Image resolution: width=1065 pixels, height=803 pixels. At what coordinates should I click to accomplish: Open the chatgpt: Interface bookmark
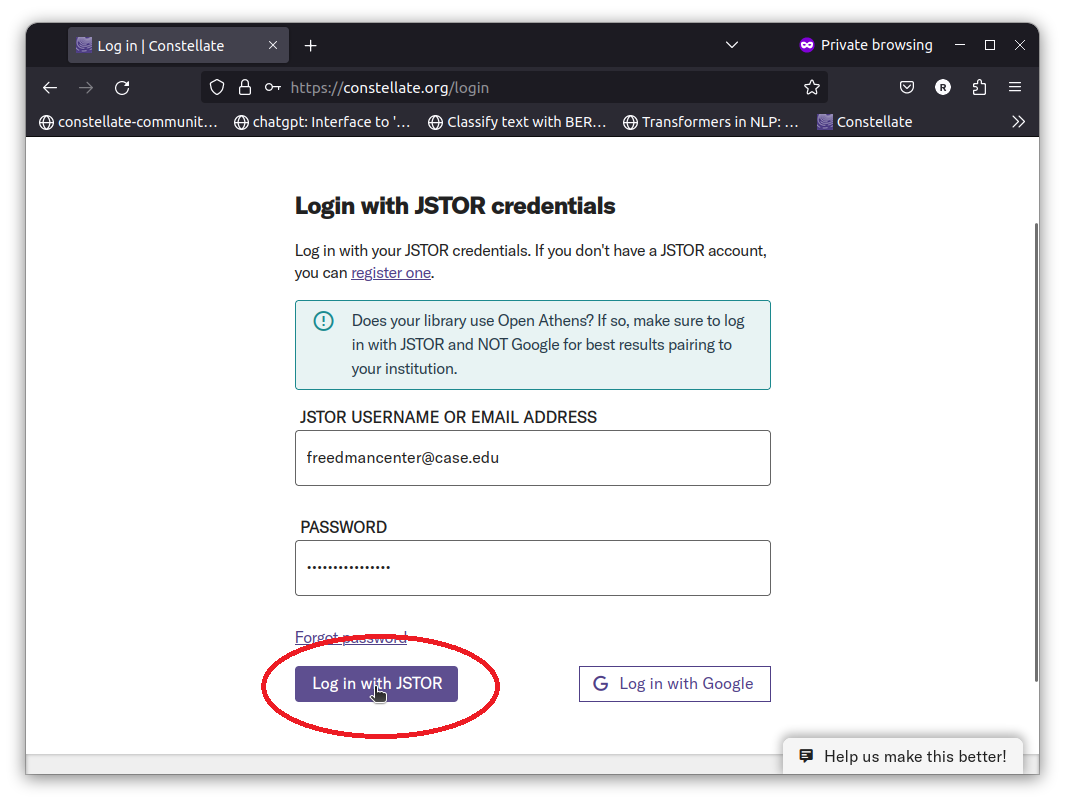point(323,122)
